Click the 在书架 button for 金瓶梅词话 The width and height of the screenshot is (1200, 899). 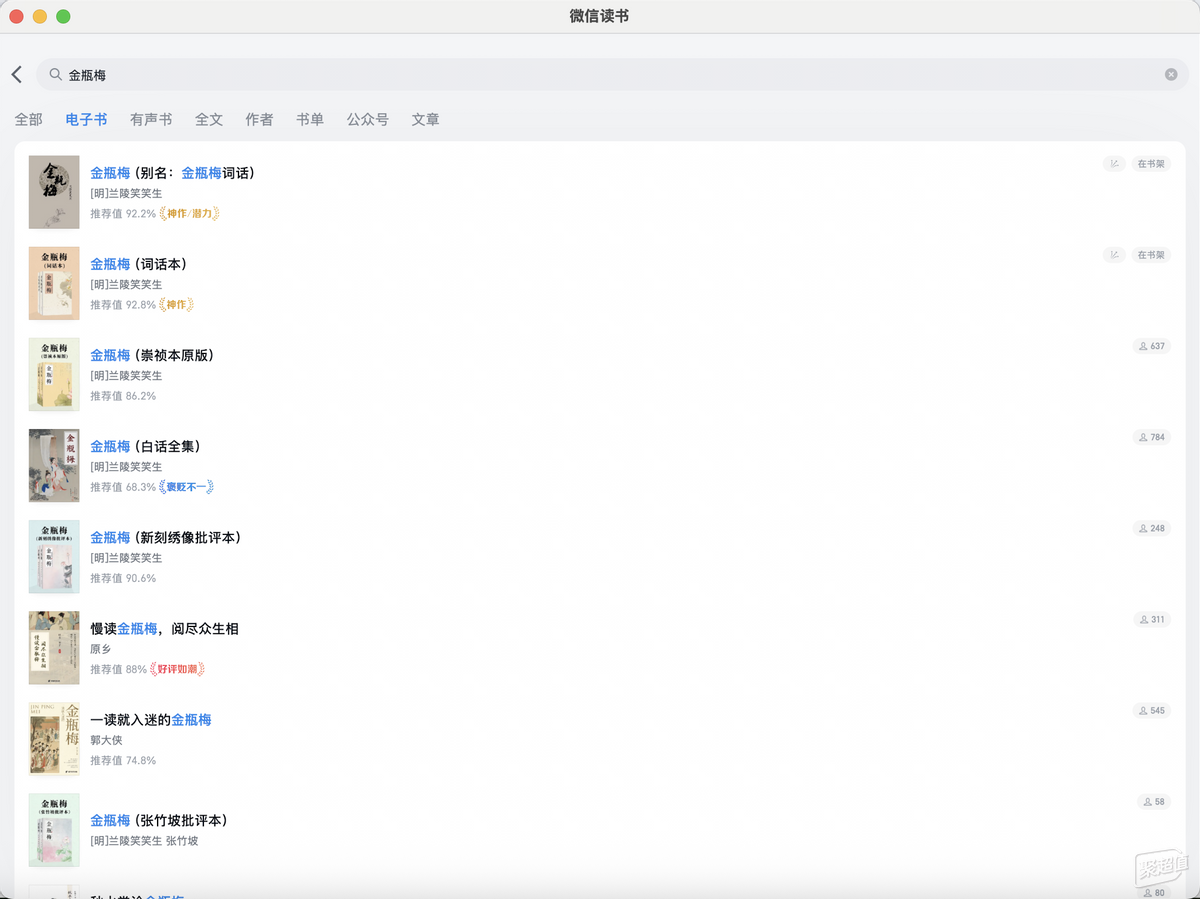click(x=1151, y=164)
